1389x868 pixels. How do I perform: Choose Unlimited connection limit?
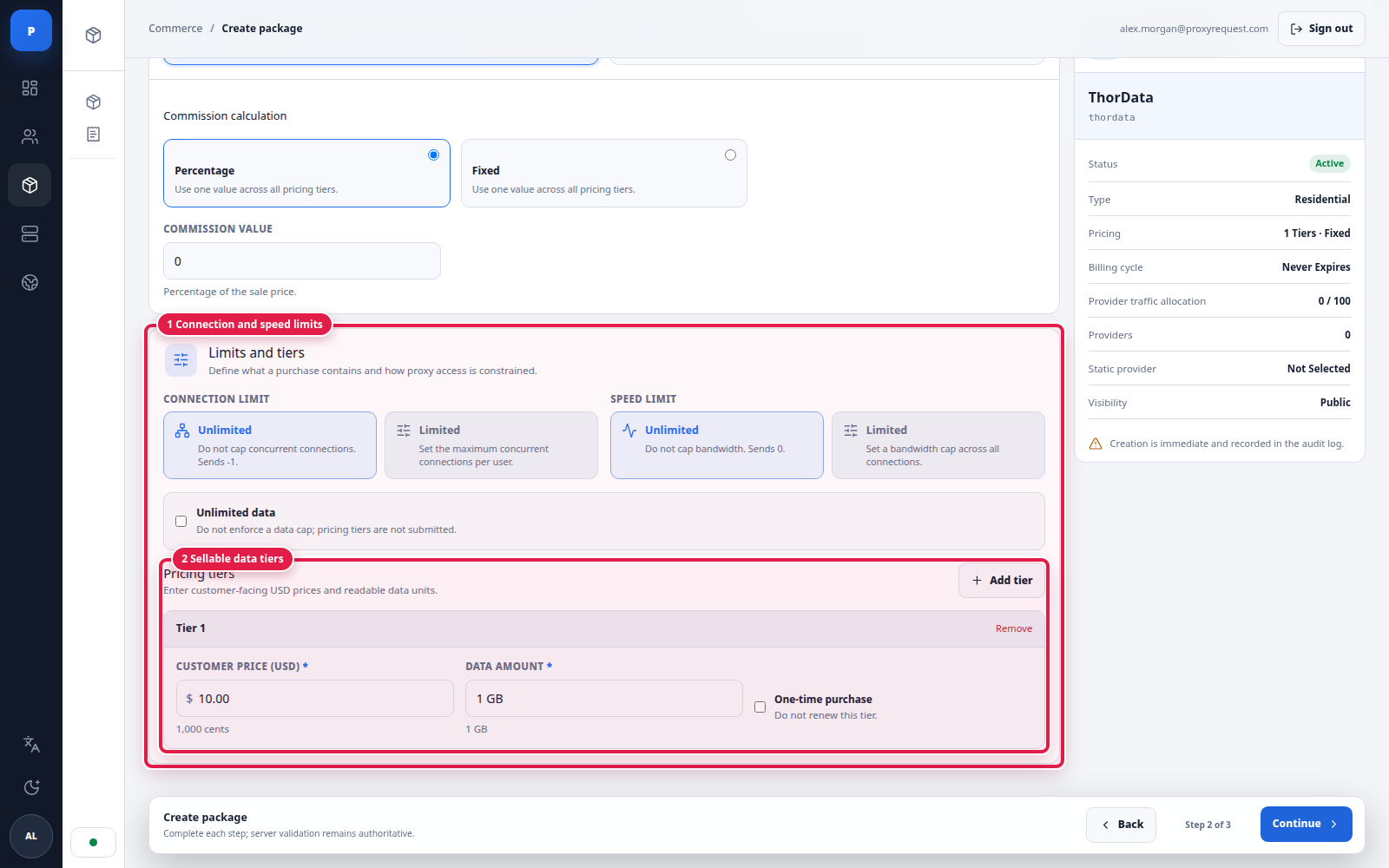(270, 445)
